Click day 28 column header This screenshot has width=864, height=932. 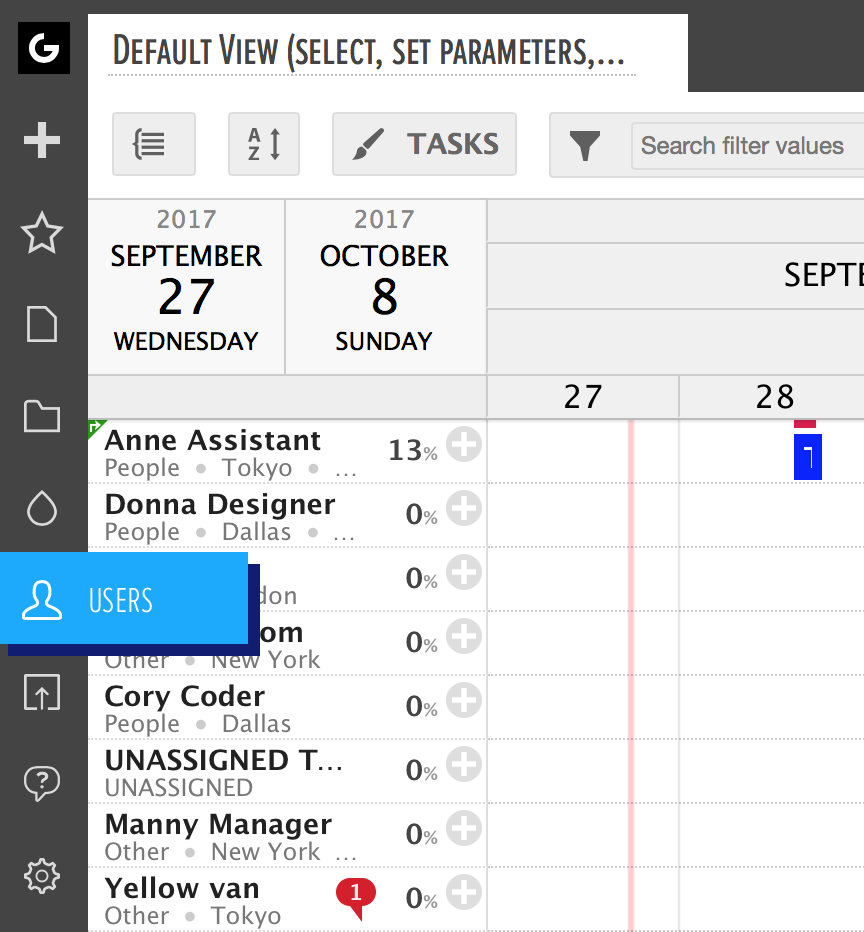pyautogui.click(x=772, y=397)
